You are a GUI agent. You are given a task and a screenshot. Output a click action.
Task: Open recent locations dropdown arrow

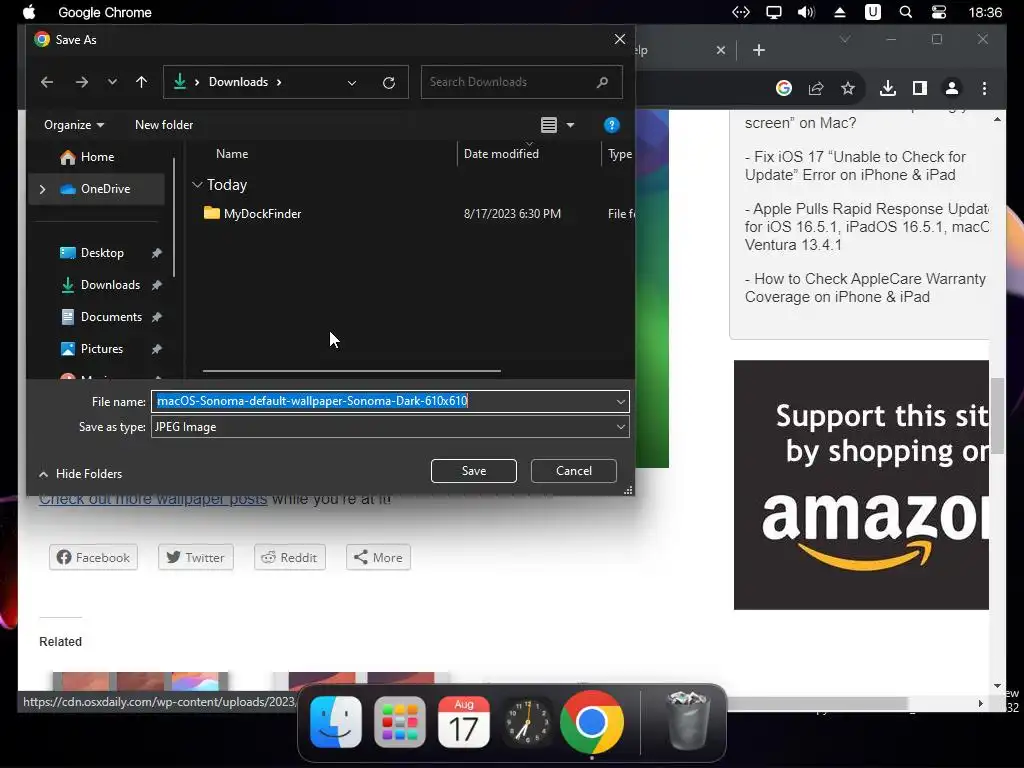(112, 82)
